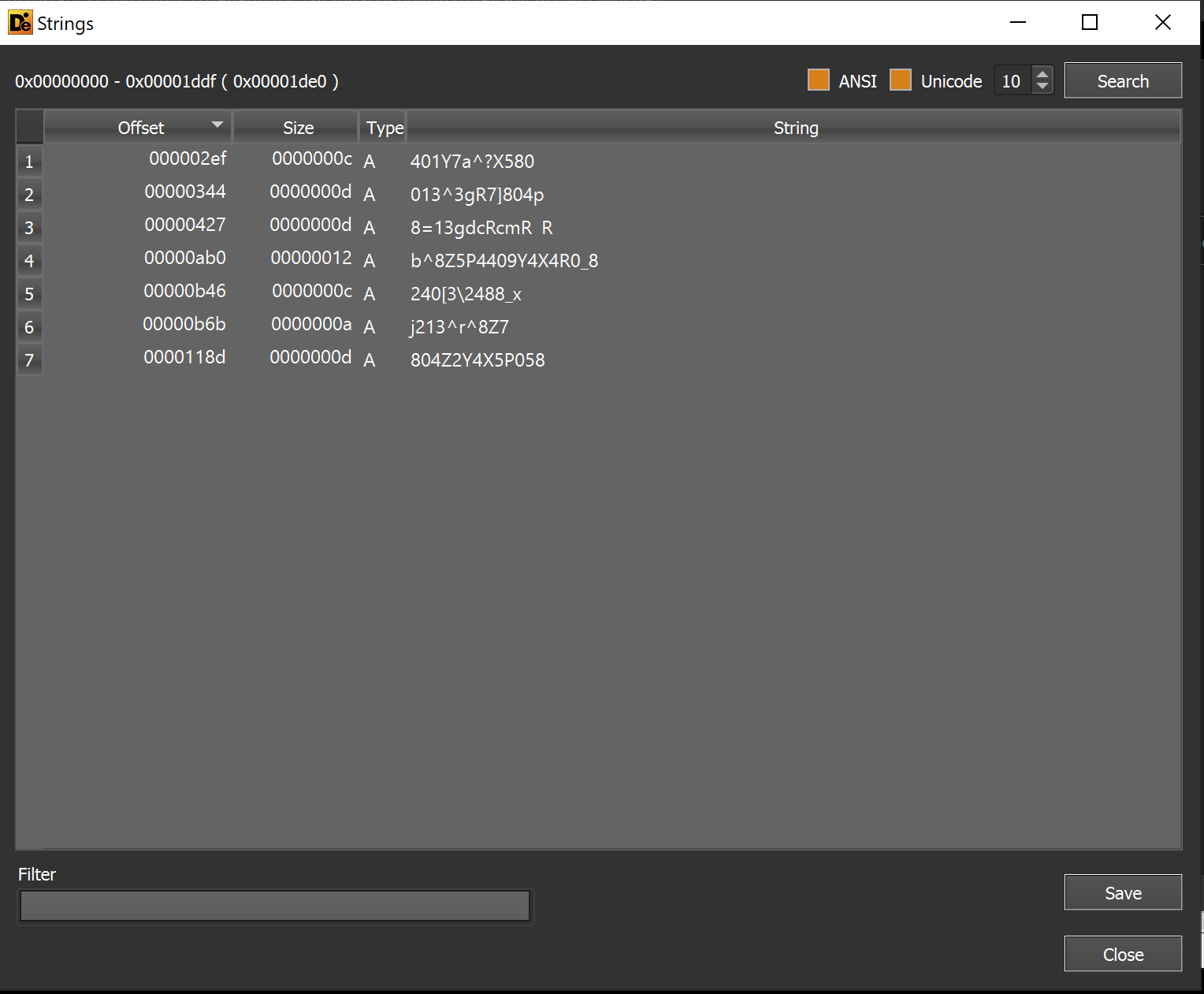Click the Size column header
1204x994 pixels.
coord(297,127)
